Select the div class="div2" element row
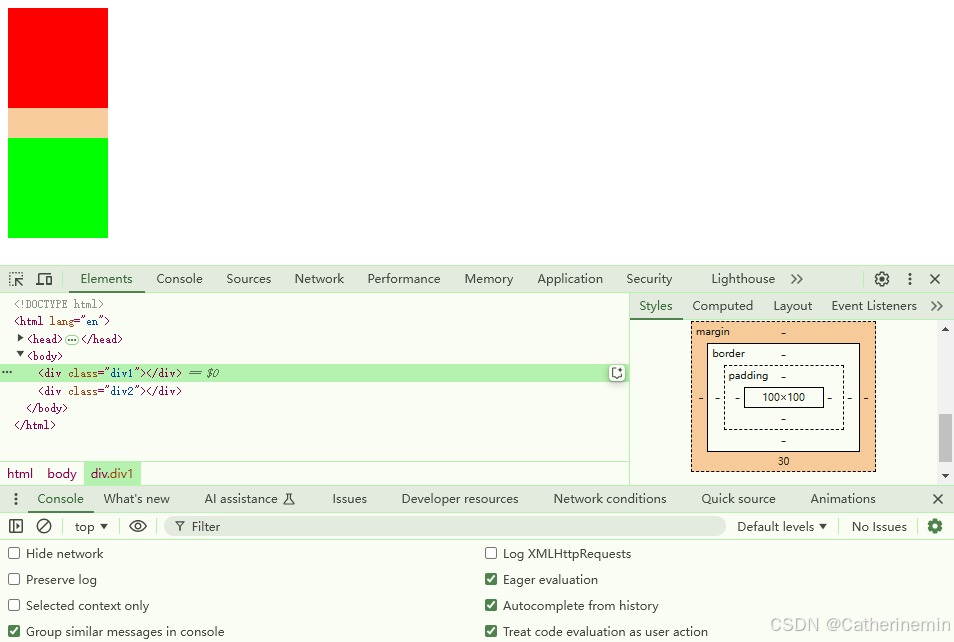This screenshot has height=642, width=954. coord(315,391)
